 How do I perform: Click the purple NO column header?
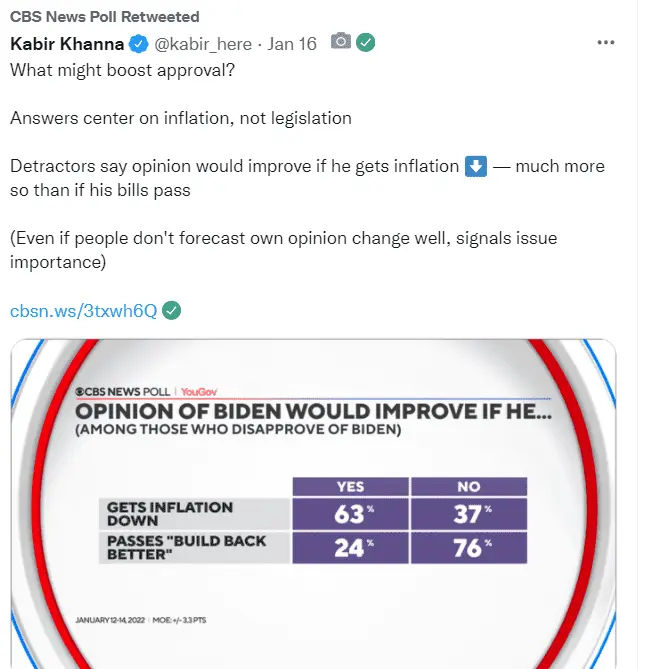click(469, 487)
